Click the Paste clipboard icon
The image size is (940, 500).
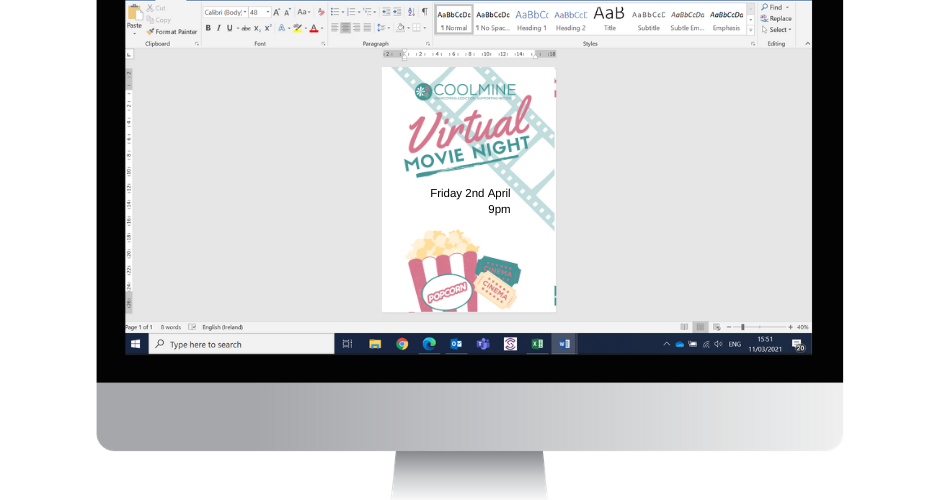134,13
